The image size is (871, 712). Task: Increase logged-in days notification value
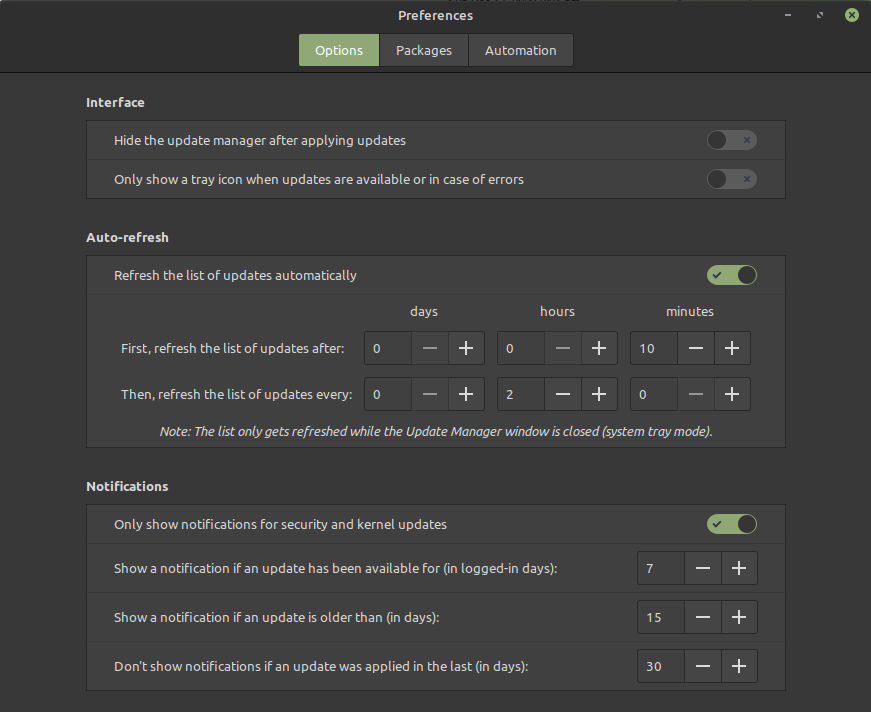pyautogui.click(x=739, y=568)
